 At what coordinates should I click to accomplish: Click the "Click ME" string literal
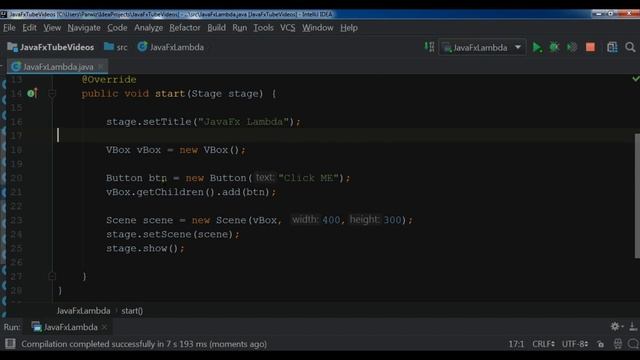click(x=309, y=178)
